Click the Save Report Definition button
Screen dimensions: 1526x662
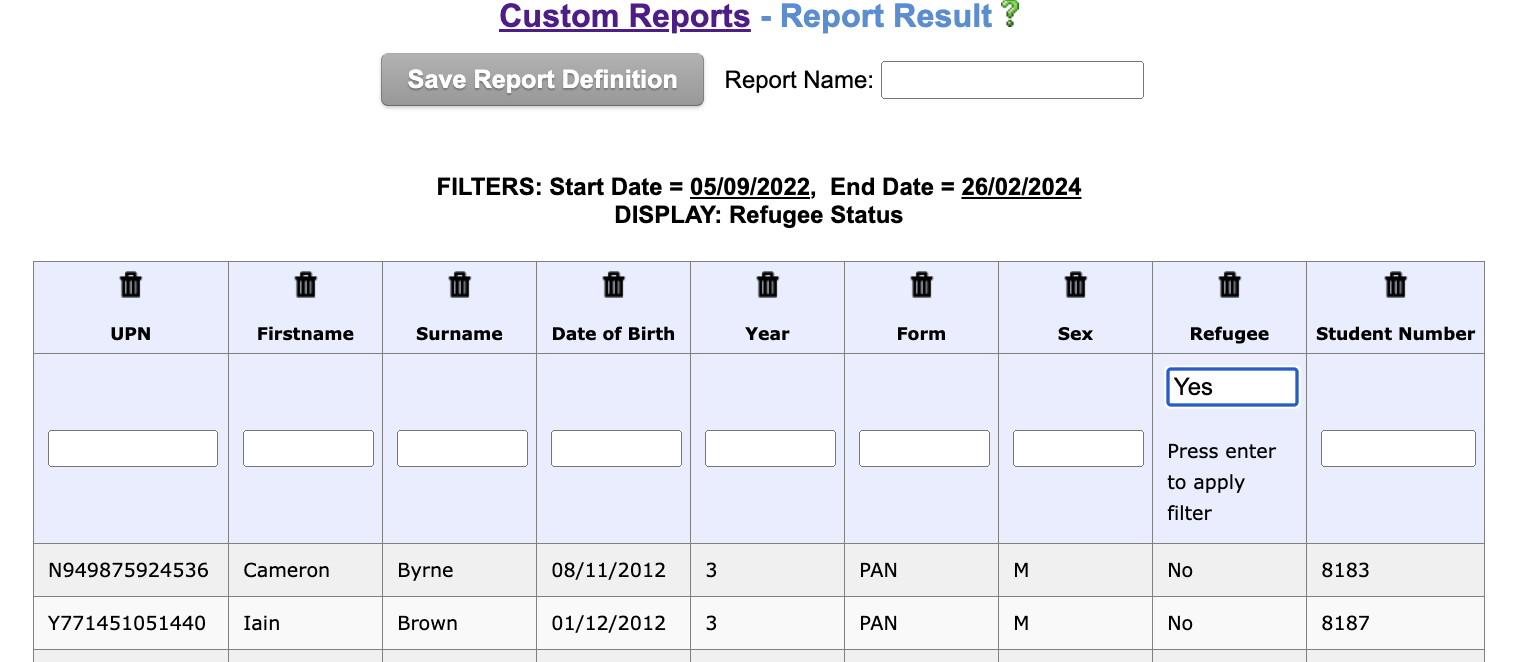pos(542,80)
